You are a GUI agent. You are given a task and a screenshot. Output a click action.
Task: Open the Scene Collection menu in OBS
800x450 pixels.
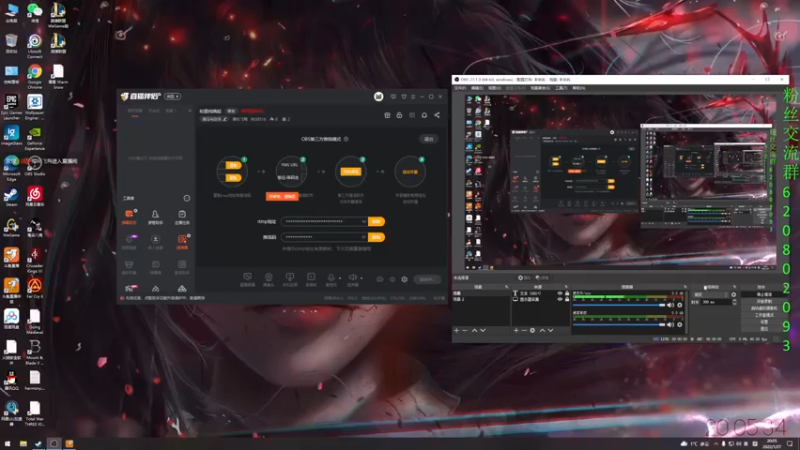point(540,88)
